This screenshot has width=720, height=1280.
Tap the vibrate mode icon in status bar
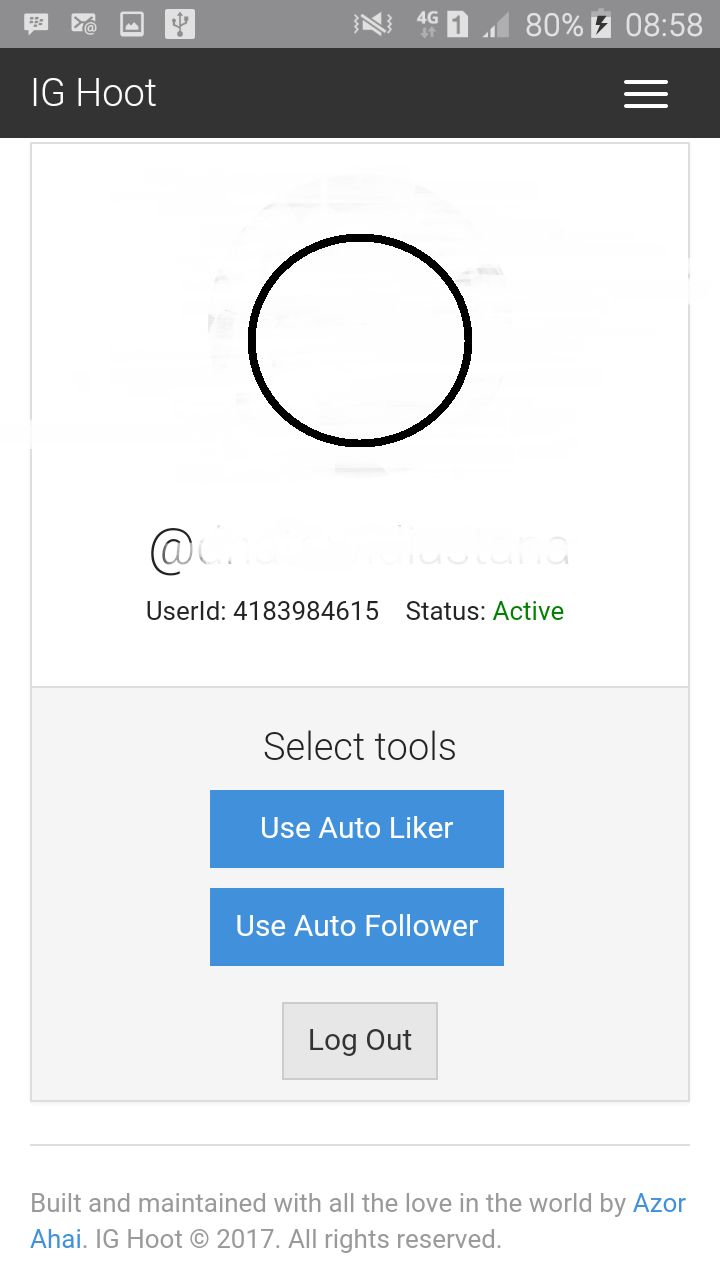(x=373, y=24)
